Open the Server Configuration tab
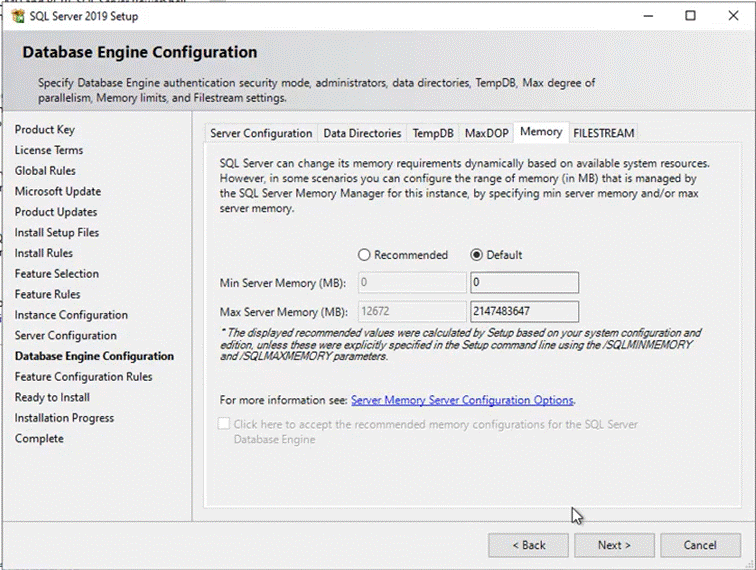This screenshot has width=756, height=570. tap(261, 133)
